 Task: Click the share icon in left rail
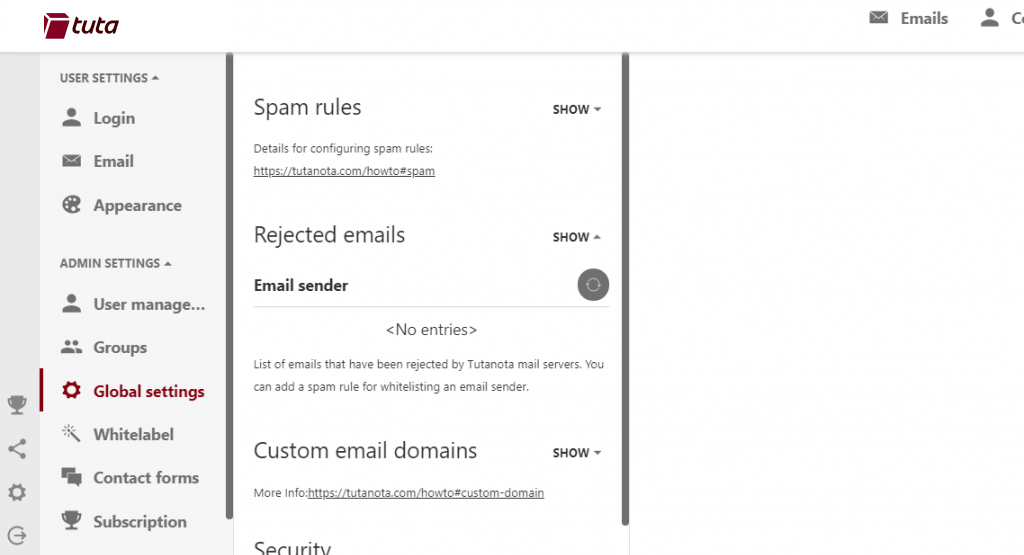click(x=17, y=449)
